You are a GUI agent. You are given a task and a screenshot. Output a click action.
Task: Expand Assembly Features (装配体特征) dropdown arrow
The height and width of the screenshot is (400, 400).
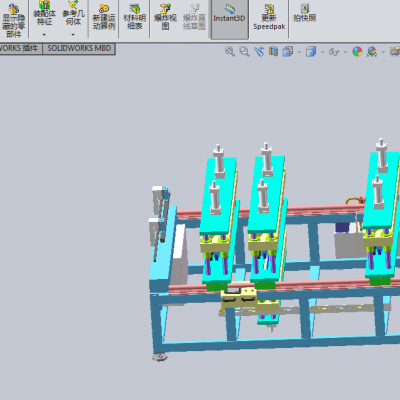[x=44, y=35]
